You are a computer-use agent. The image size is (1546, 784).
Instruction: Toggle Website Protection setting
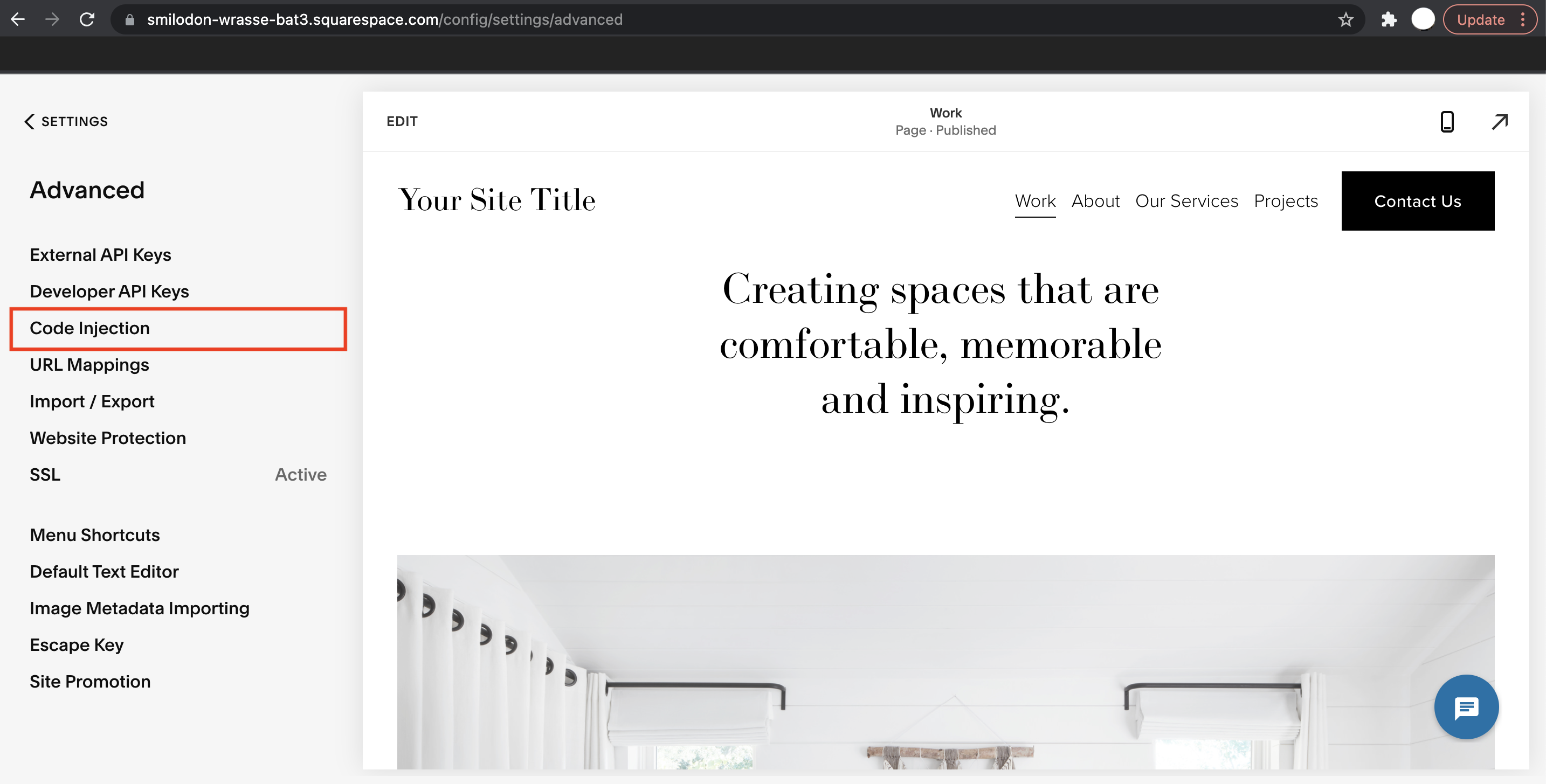point(108,438)
